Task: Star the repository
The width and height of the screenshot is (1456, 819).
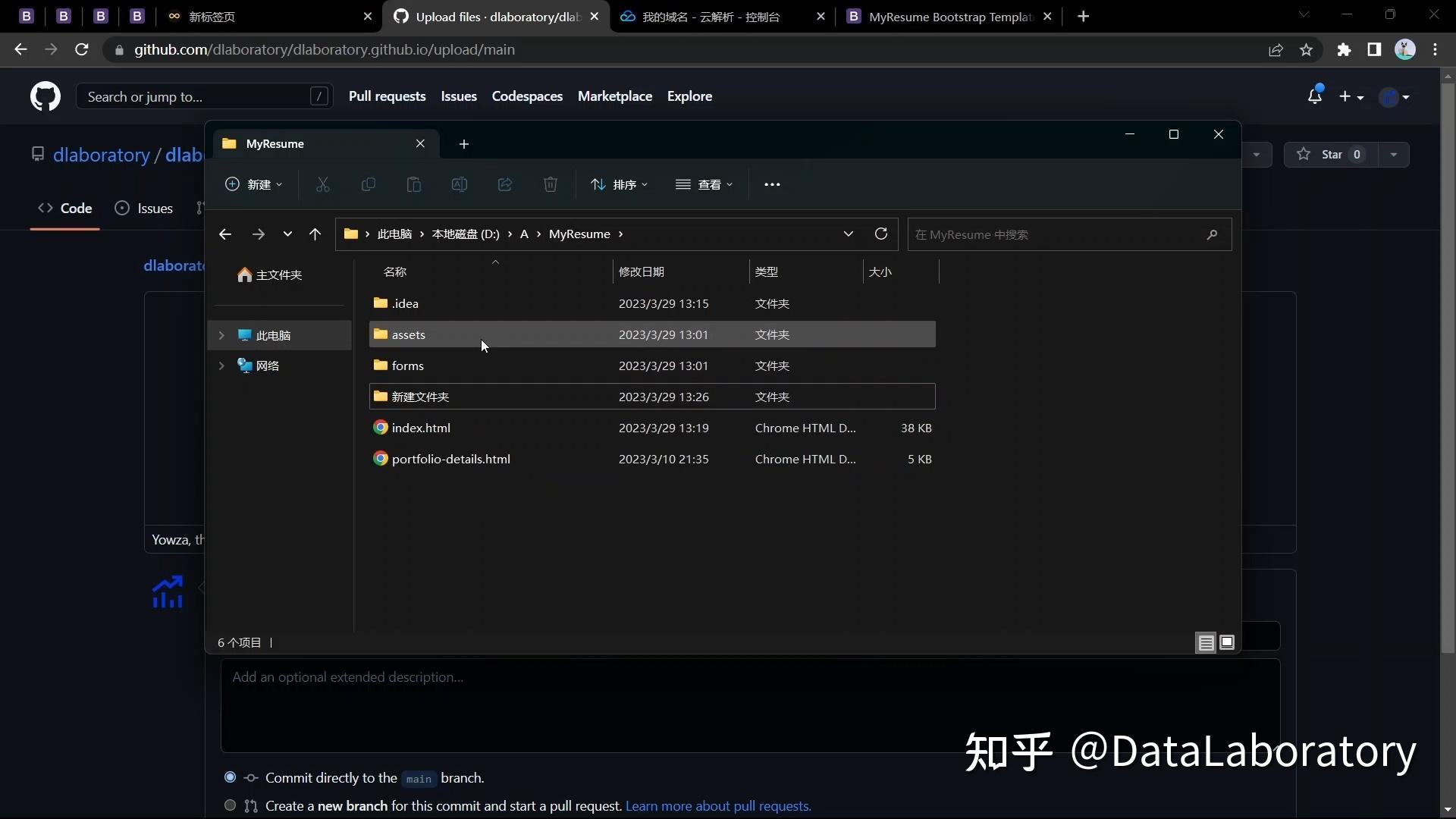Action: 1331,155
